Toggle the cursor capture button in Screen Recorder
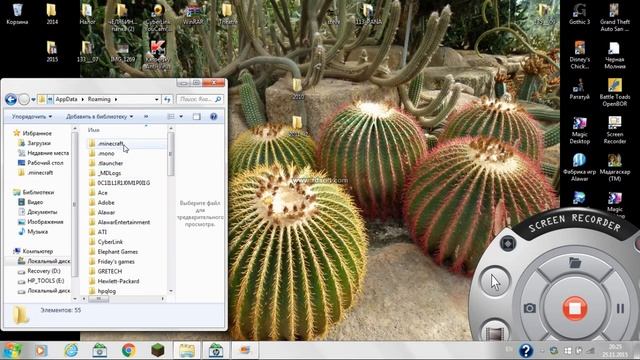This screenshot has width=640, height=360. 495,281
